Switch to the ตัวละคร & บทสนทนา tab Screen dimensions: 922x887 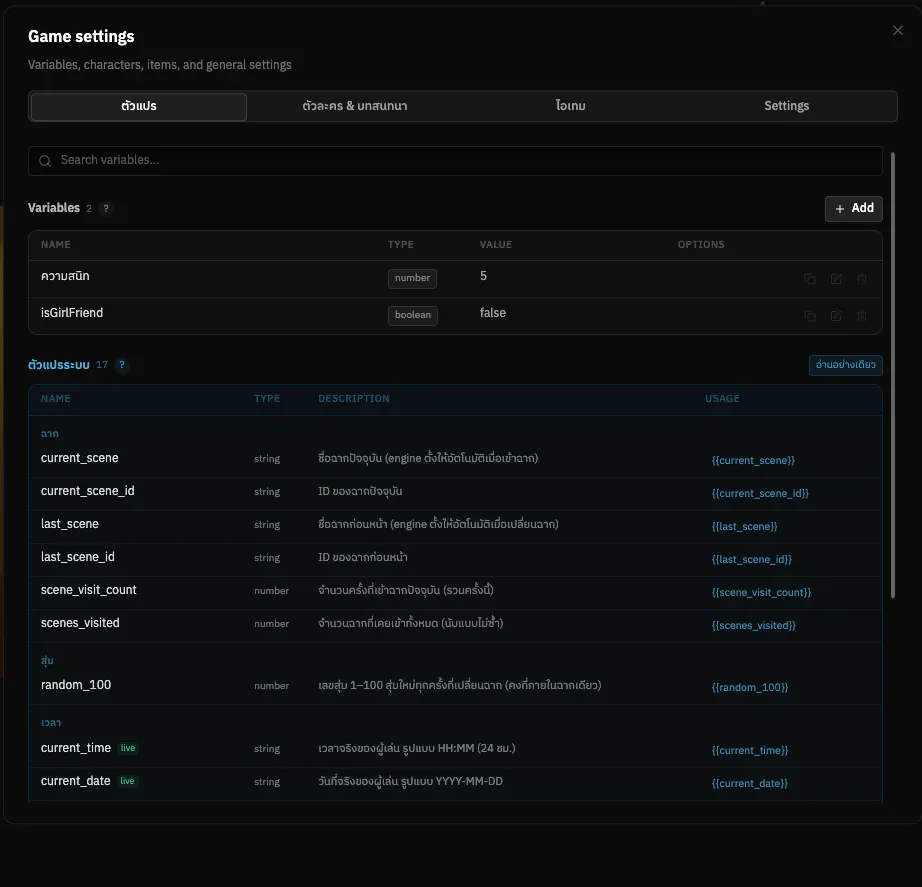pyautogui.click(x=355, y=106)
